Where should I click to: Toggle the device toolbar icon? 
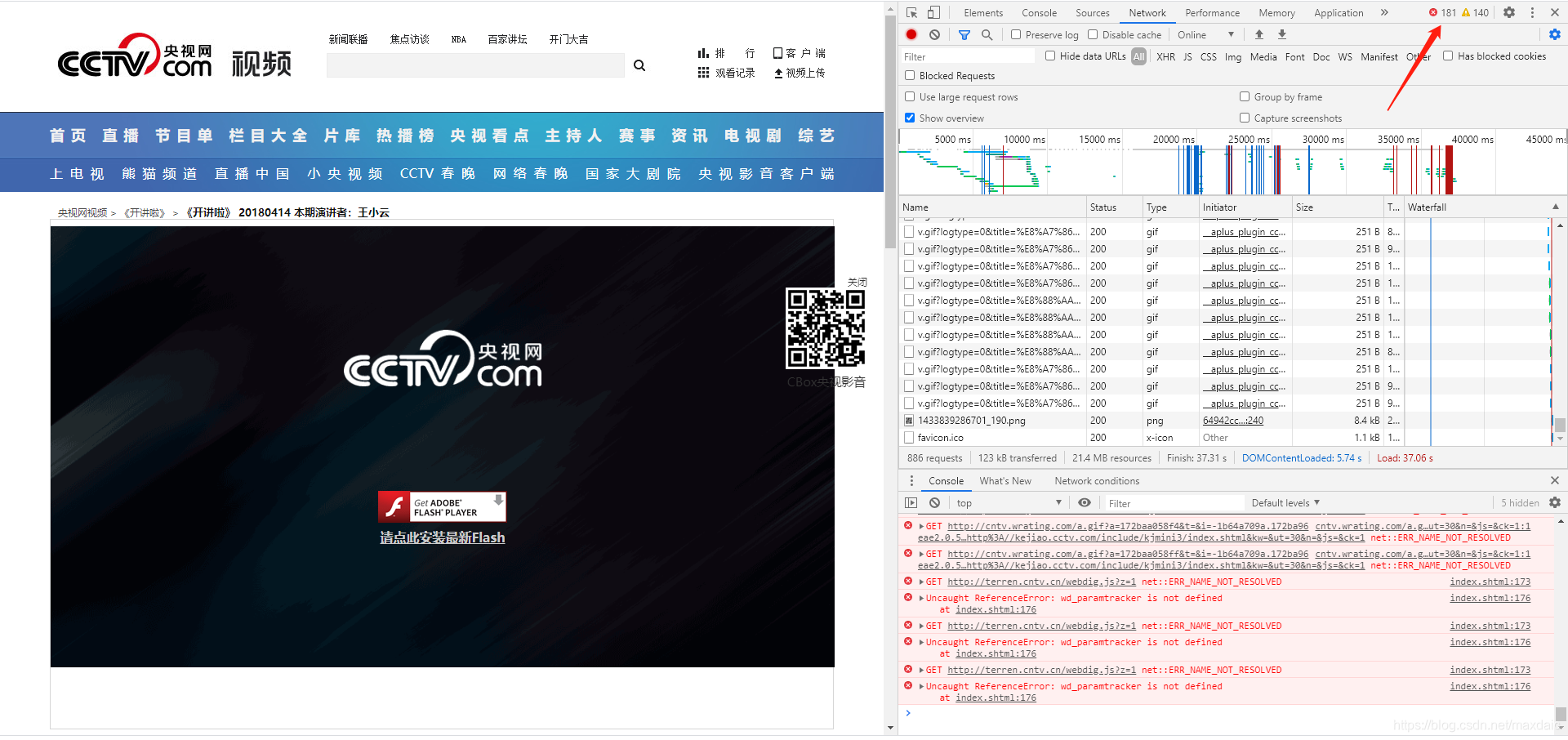pos(933,12)
